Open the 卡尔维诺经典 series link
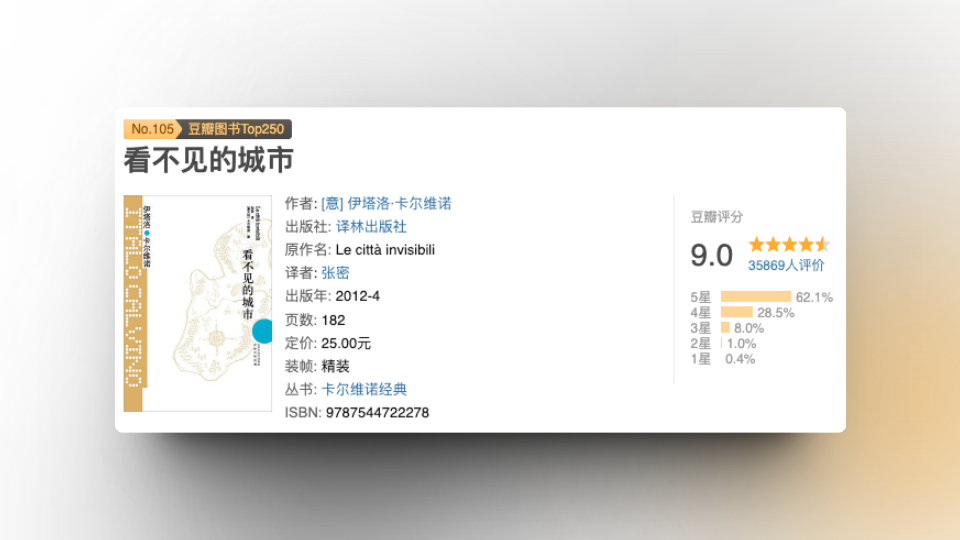The height and width of the screenshot is (540, 960). click(364, 389)
